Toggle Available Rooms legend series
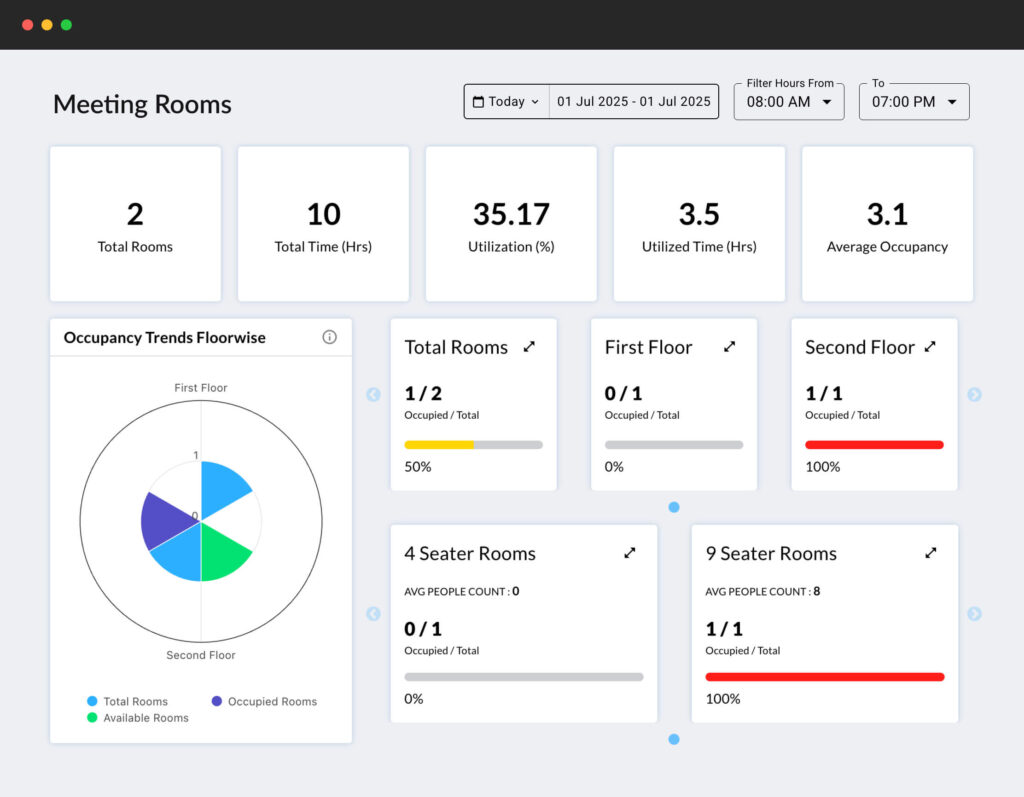 (x=137, y=718)
